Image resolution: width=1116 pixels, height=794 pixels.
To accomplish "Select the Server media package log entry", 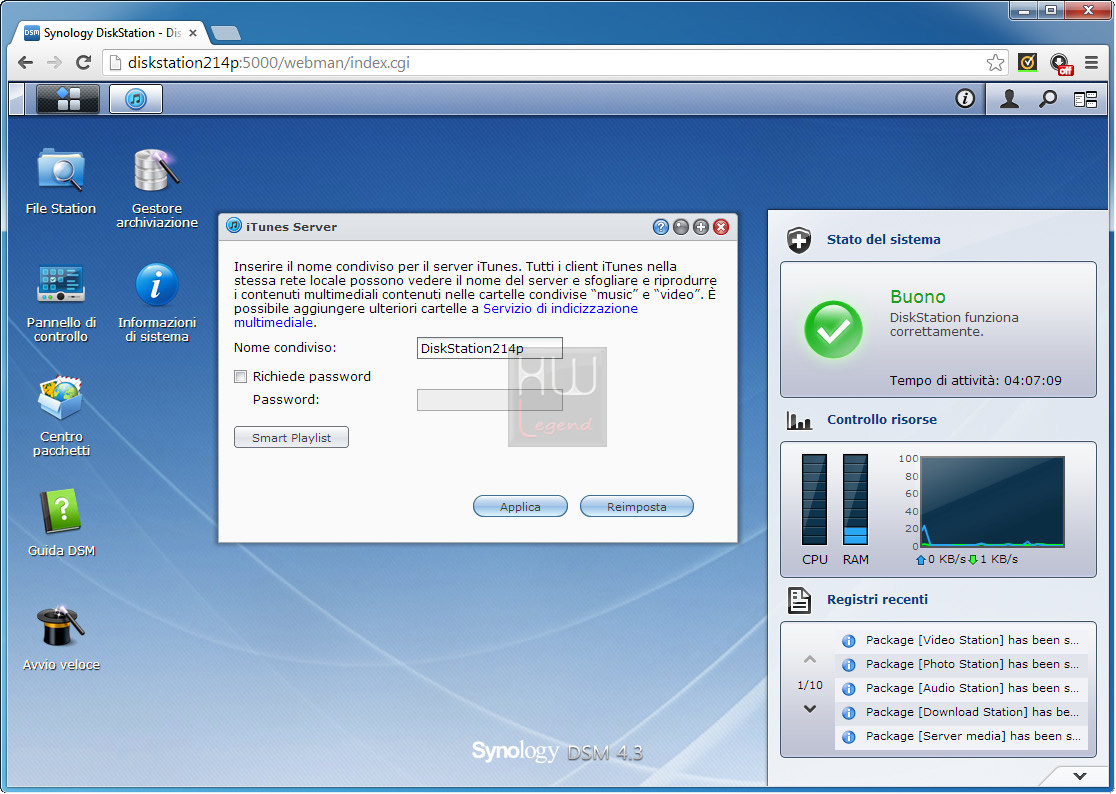I will (x=962, y=736).
